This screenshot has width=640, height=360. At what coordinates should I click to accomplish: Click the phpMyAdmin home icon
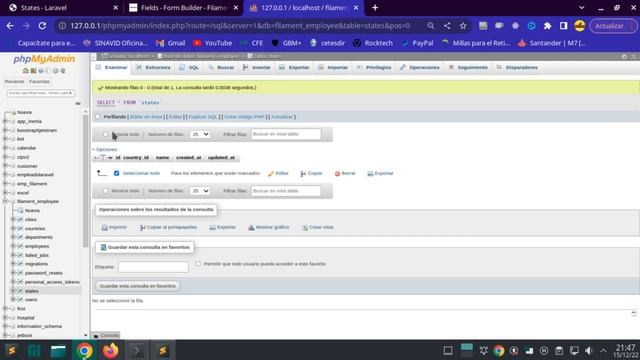(26, 71)
